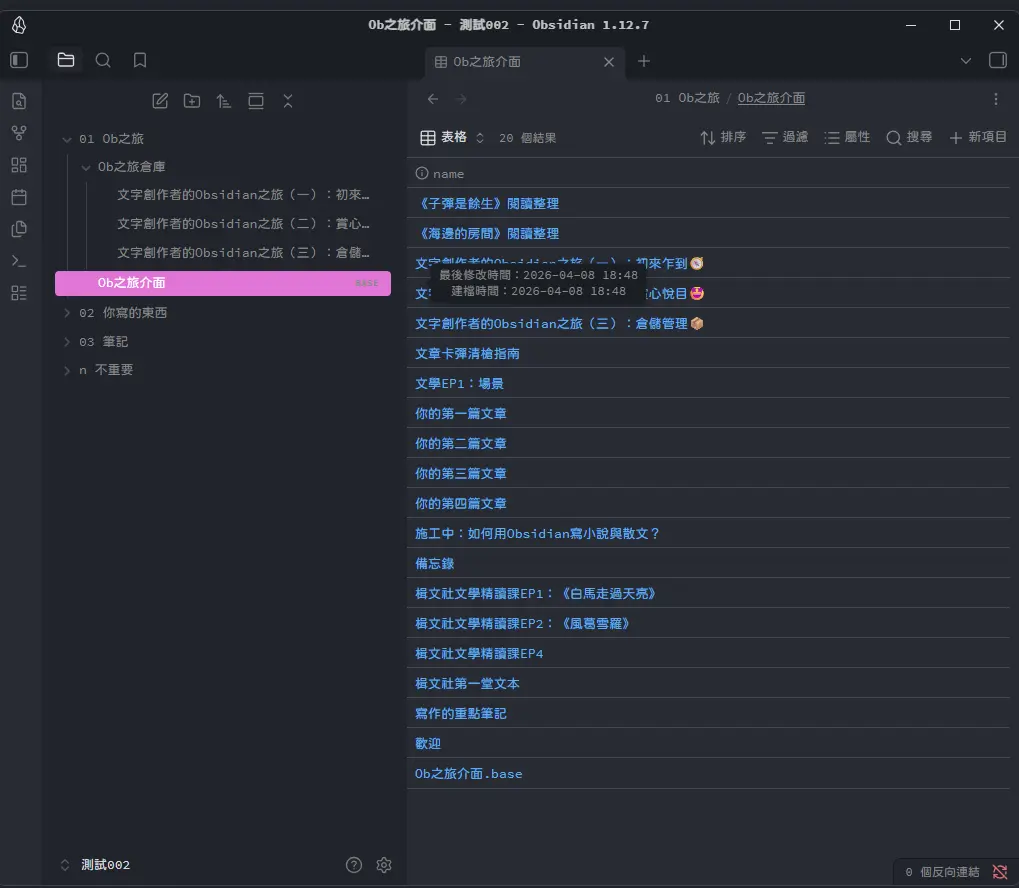Create a new folder in explorer
The height and width of the screenshot is (888, 1019).
click(x=192, y=101)
